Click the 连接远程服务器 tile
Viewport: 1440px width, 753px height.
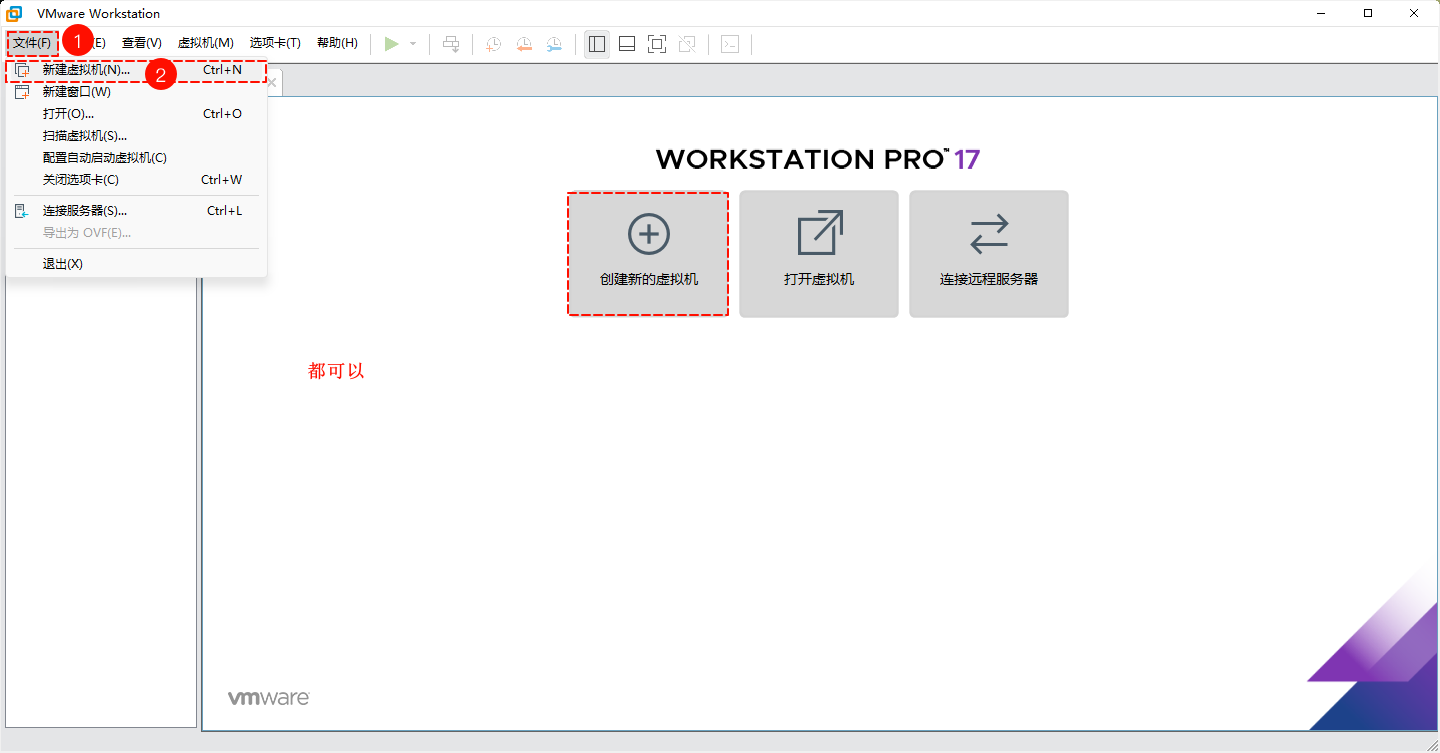tap(989, 254)
